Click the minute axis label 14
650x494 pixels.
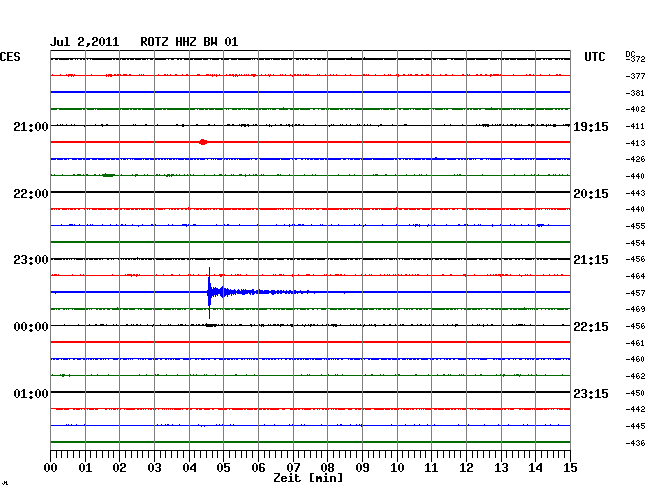(x=535, y=467)
